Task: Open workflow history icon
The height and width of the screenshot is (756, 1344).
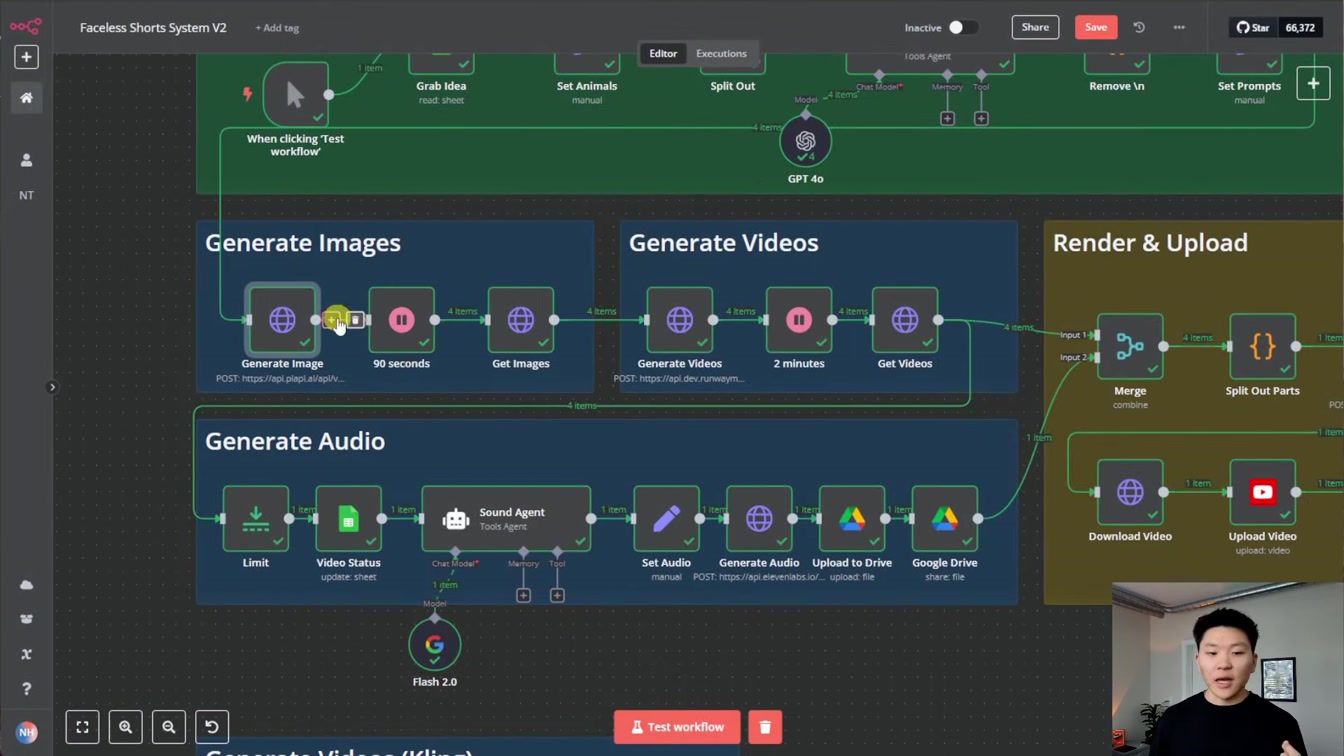Action: tap(1139, 28)
